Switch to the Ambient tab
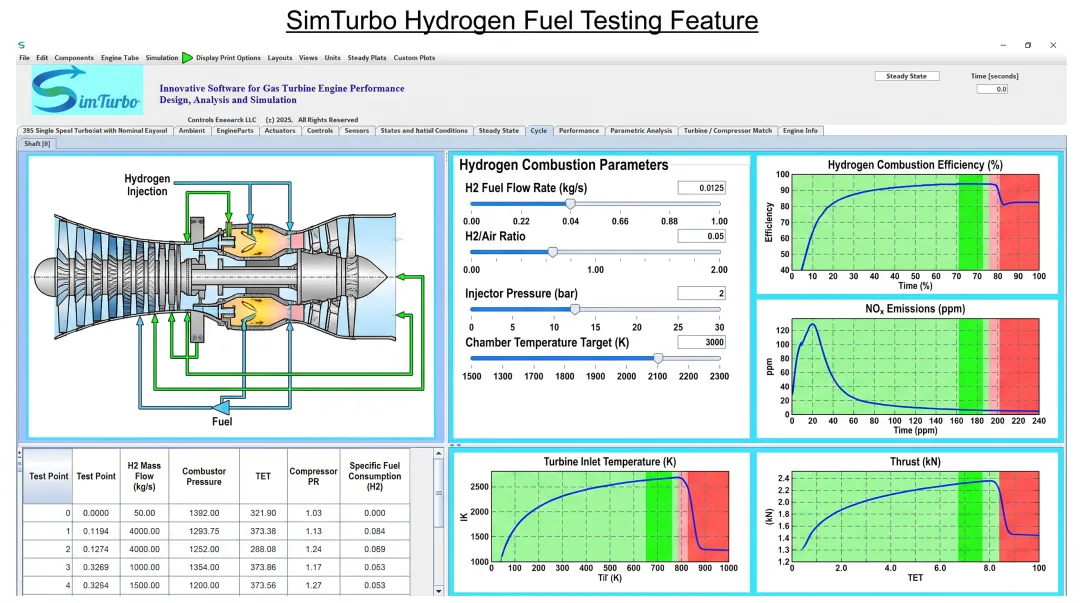1080x603 pixels. pos(191,131)
